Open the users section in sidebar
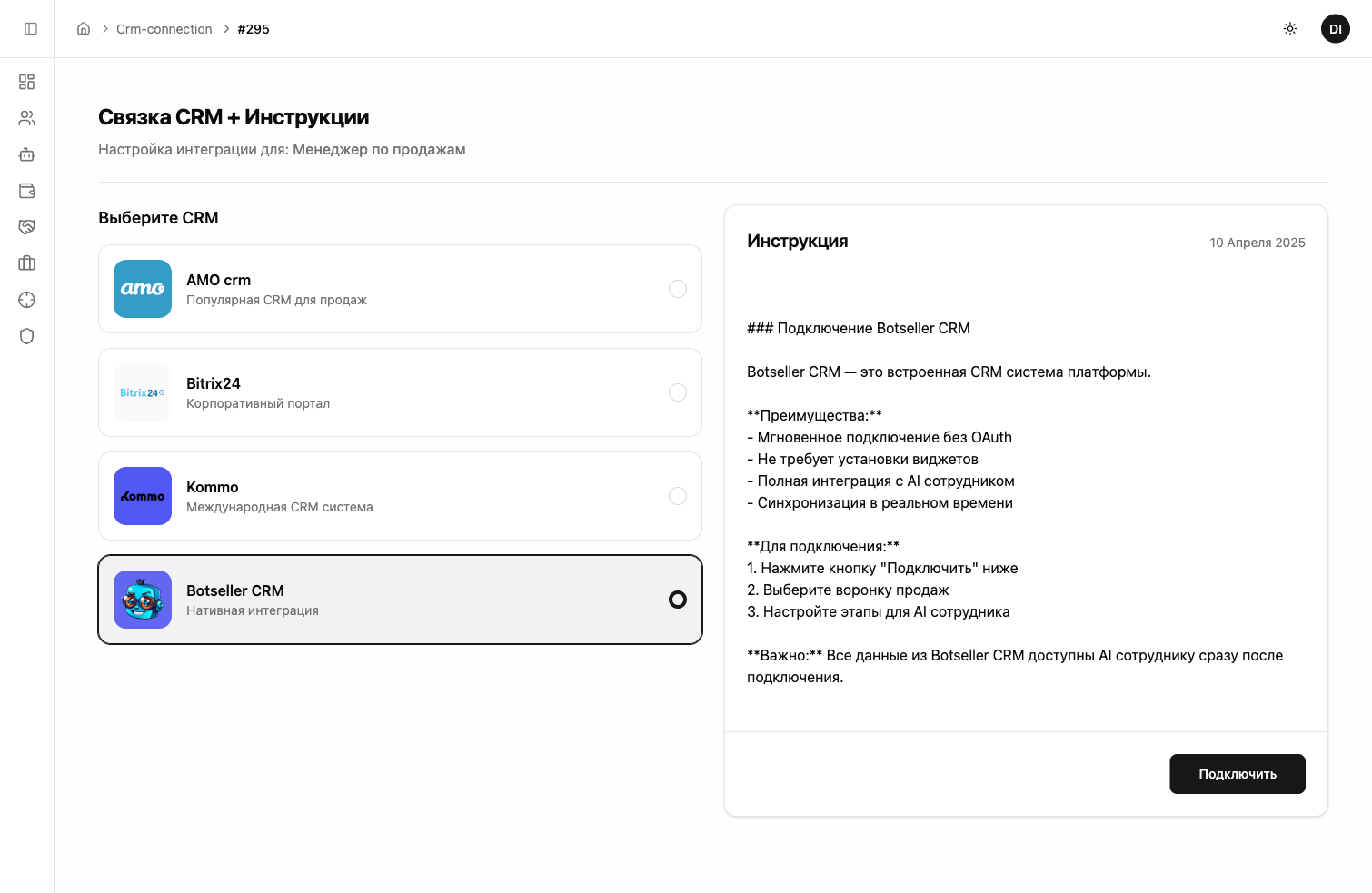 tap(27, 118)
